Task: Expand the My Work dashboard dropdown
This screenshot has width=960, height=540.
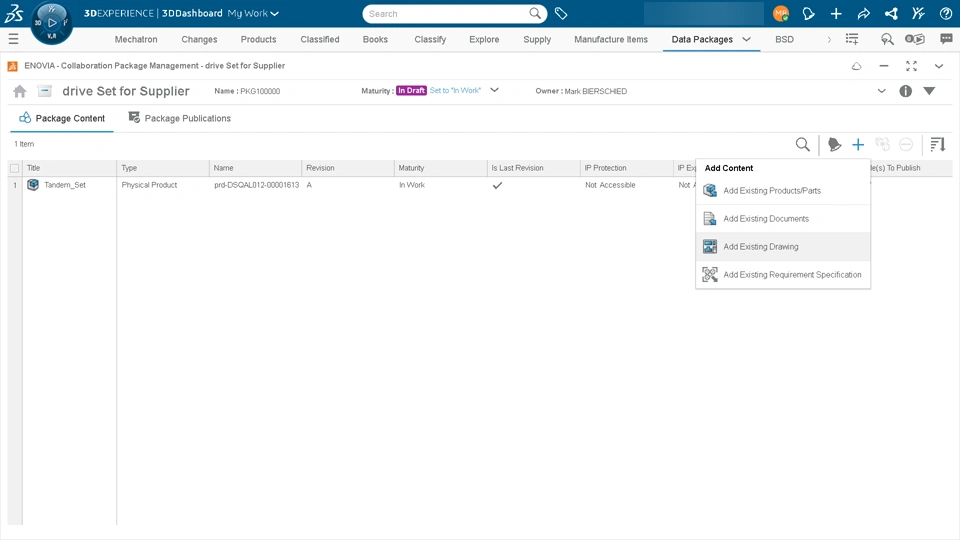Action: [274, 13]
